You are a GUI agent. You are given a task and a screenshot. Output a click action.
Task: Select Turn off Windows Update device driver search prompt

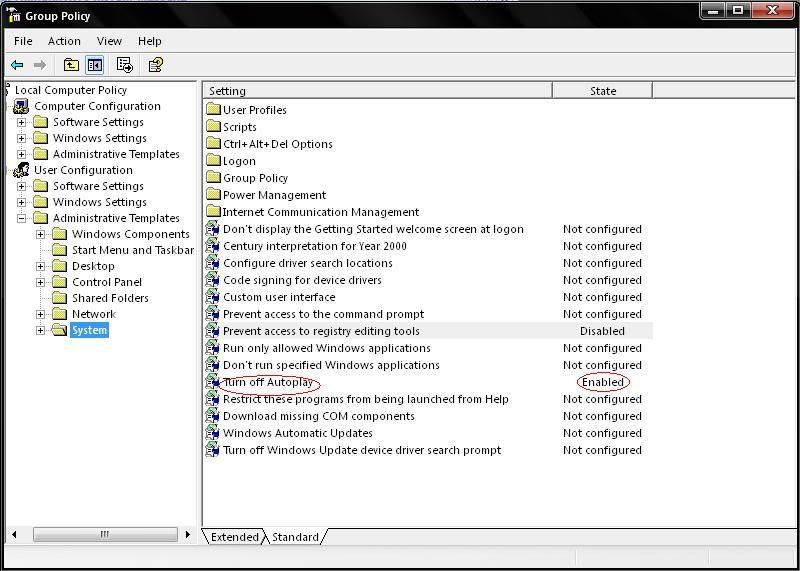[362, 450]
